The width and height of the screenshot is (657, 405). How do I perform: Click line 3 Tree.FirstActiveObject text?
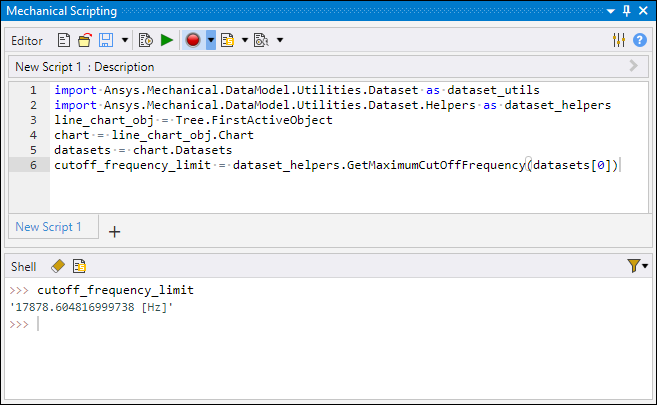point(254,120)
